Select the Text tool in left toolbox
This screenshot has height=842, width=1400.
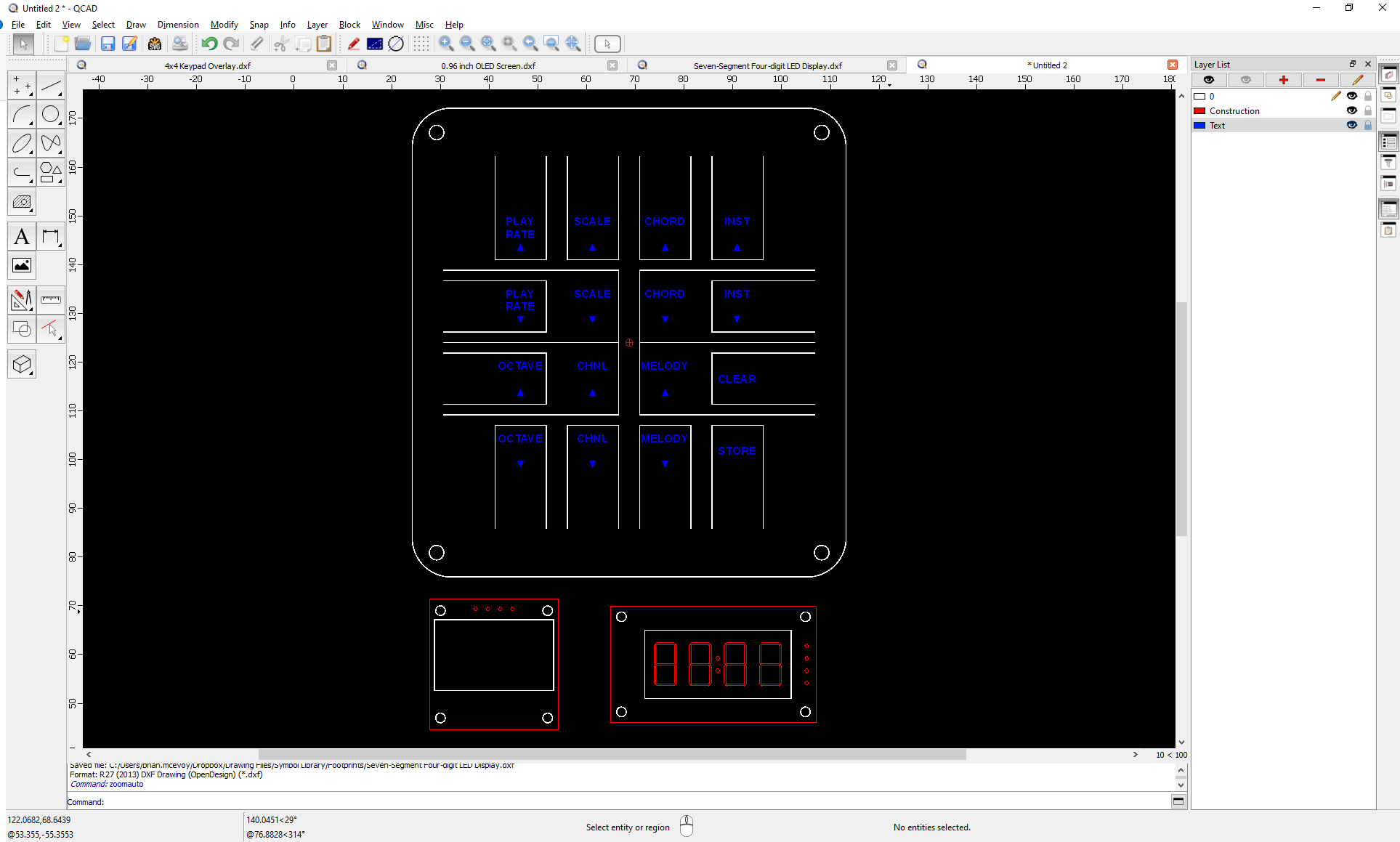22,237
